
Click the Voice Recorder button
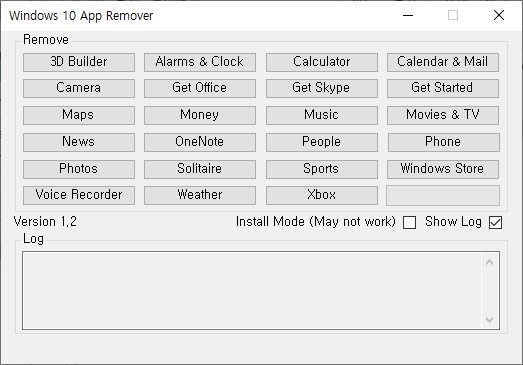point(79,195)
